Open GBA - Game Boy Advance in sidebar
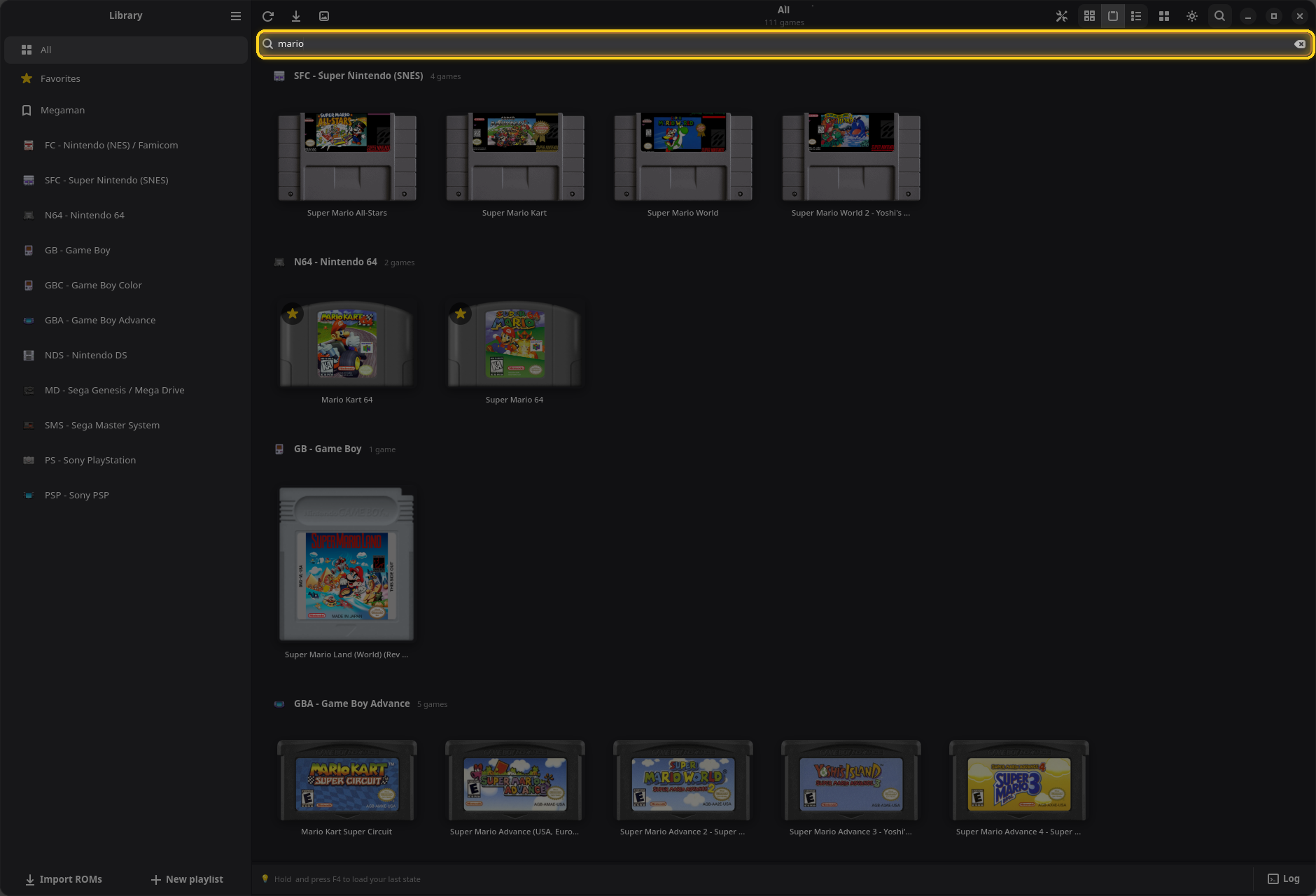This screenshot has height=896, width=1316. (126, 320)
